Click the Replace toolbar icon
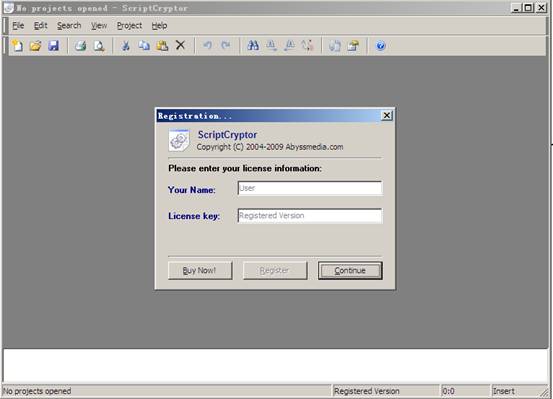 tap(308, 46)
